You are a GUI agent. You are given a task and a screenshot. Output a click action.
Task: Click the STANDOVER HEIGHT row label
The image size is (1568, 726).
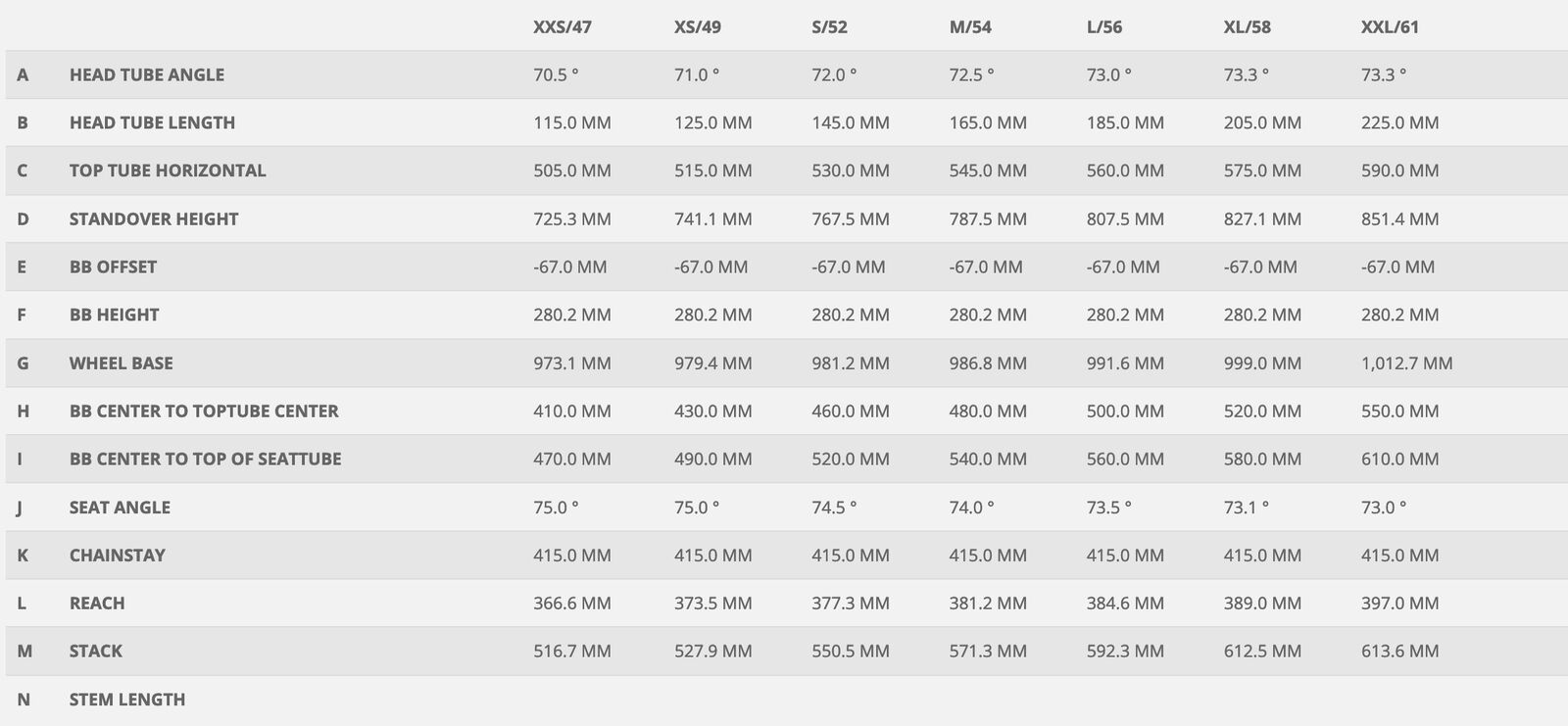(154, 218)
